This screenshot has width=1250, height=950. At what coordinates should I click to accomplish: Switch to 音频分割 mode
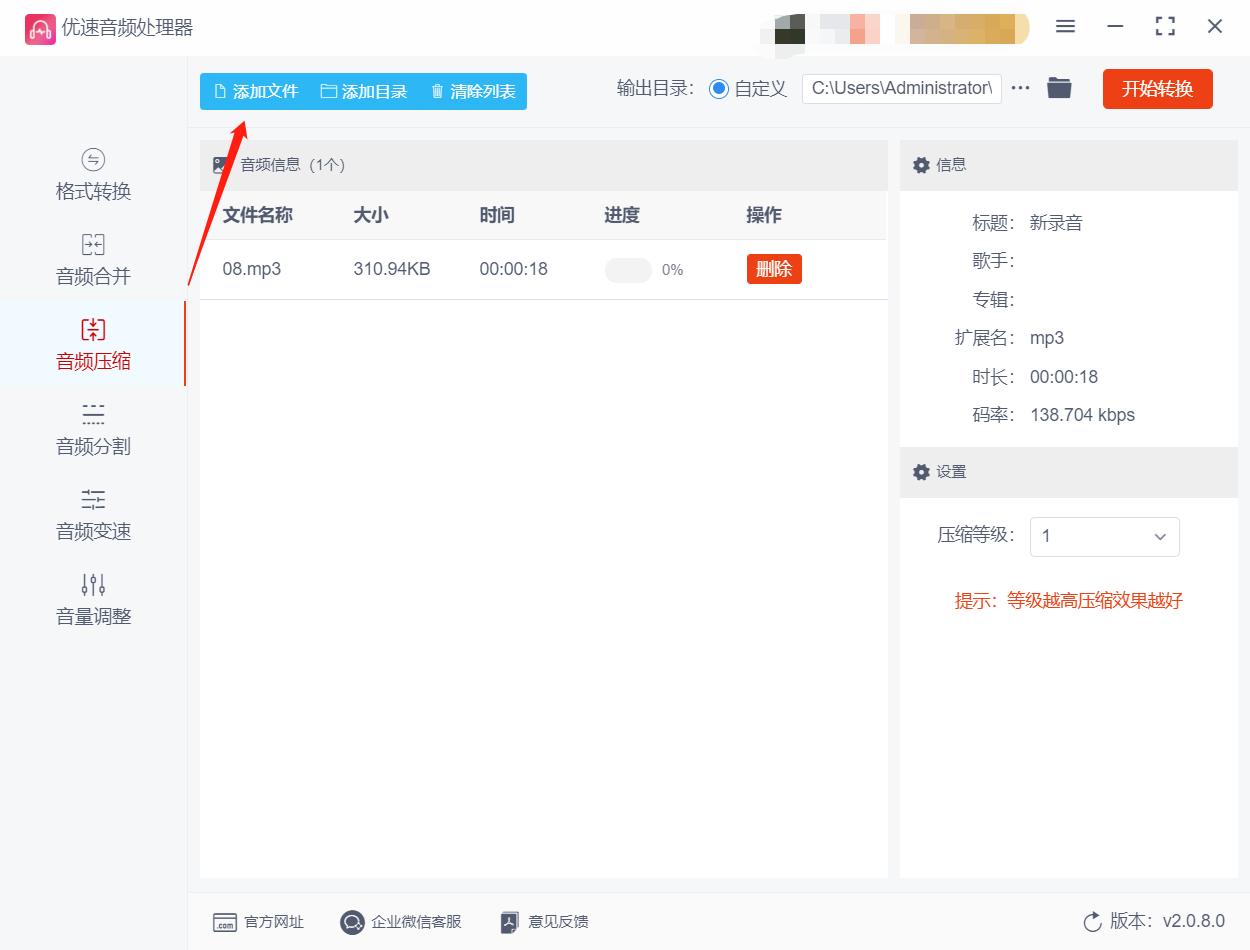pos(92,430)
